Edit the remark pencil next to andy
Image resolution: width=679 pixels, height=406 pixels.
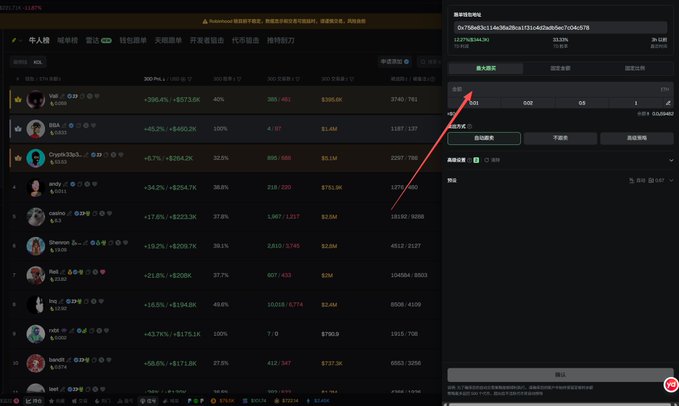click(65, 184)
